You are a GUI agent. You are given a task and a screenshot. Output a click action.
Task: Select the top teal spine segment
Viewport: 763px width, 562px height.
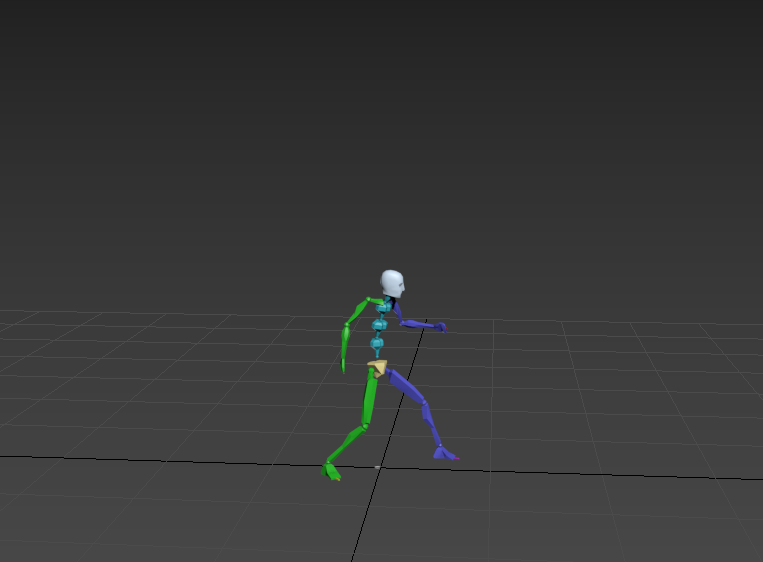point(382,309)
